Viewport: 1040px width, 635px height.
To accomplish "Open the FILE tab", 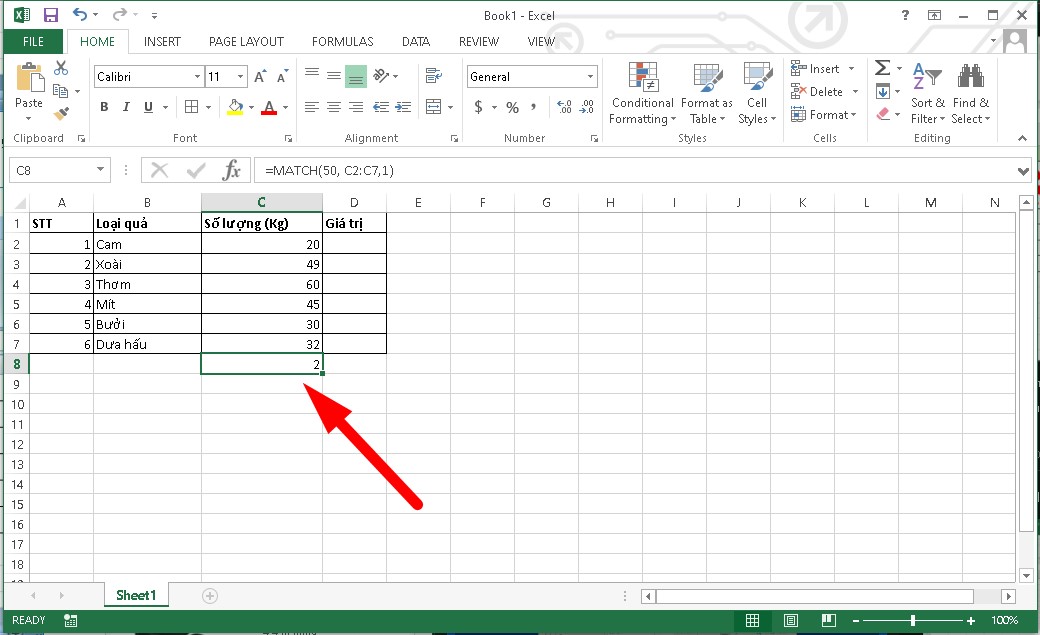I will (x=33, y=42).
